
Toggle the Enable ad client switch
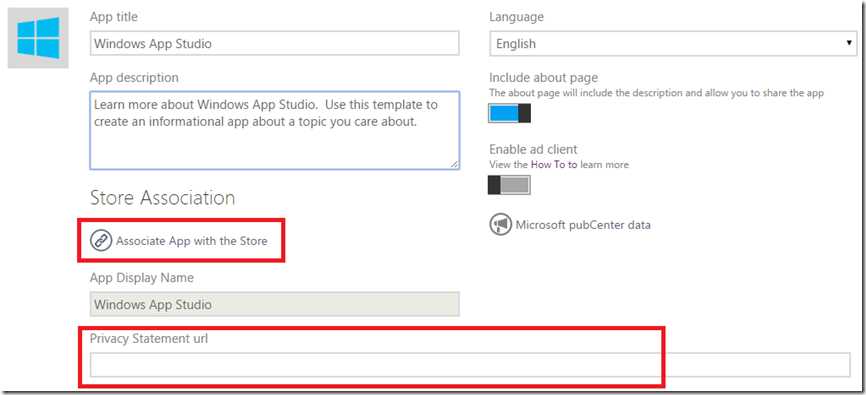(509, 185)
